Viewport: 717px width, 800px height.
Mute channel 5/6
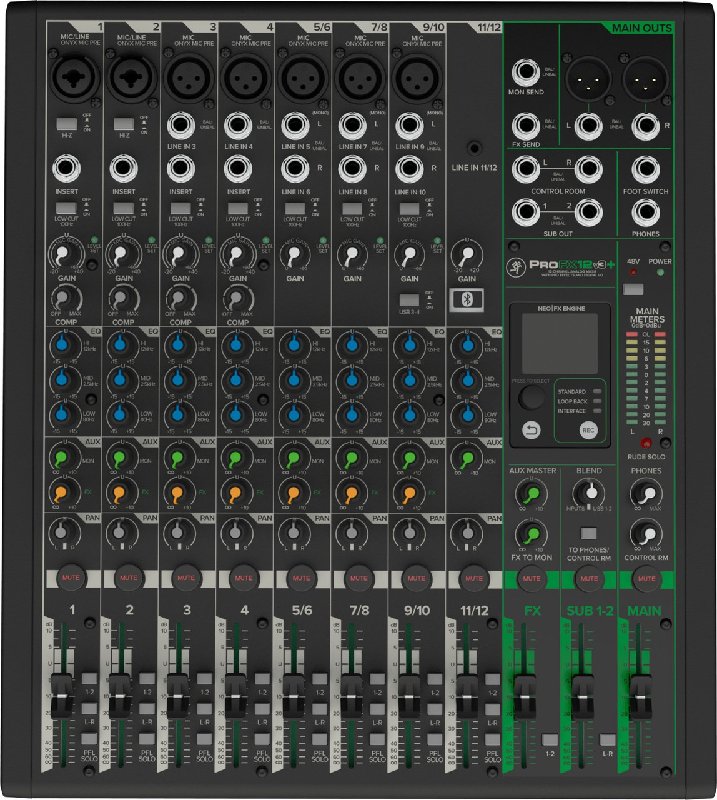point(301,578)
